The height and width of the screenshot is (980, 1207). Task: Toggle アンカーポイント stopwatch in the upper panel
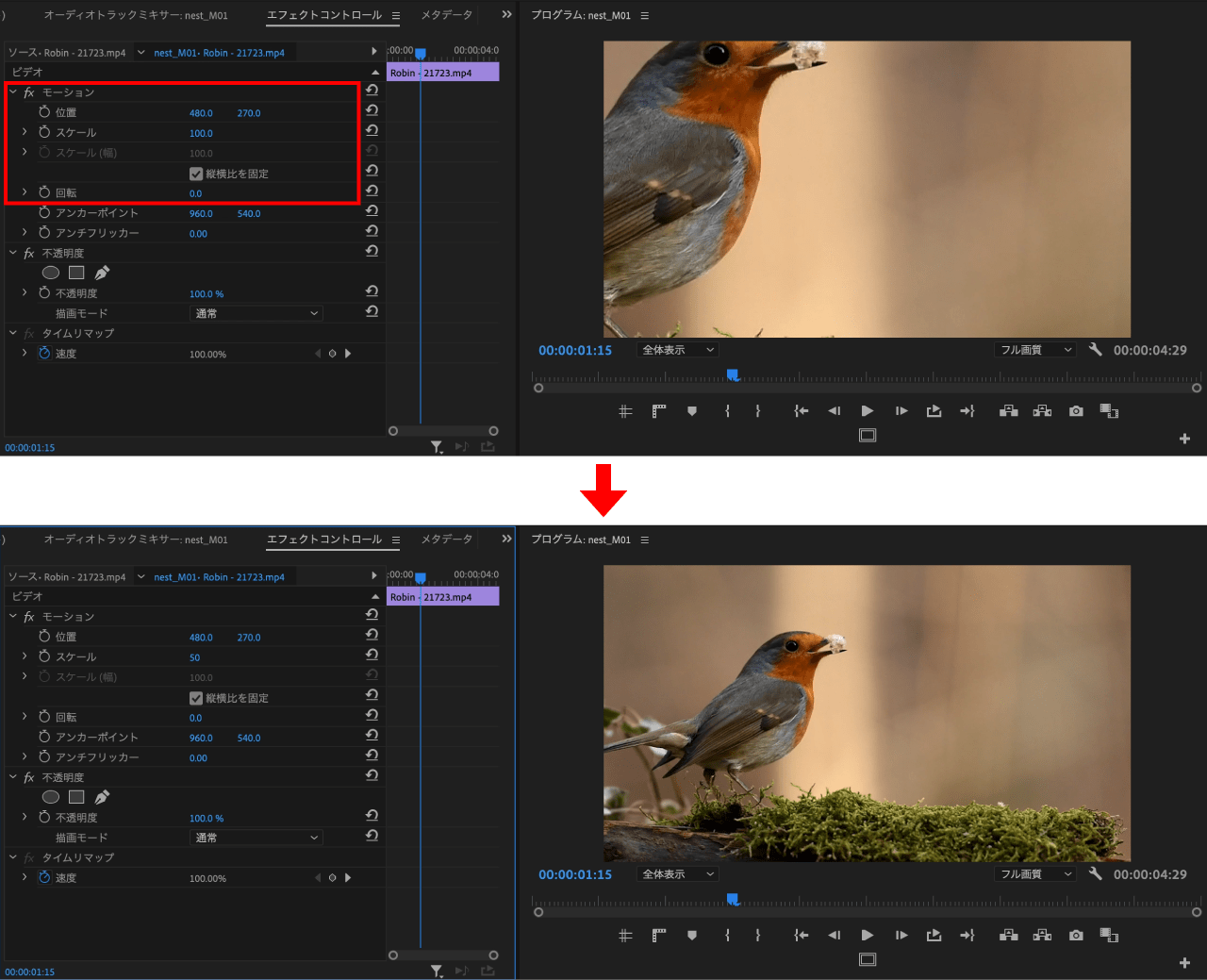click(44, 212)
